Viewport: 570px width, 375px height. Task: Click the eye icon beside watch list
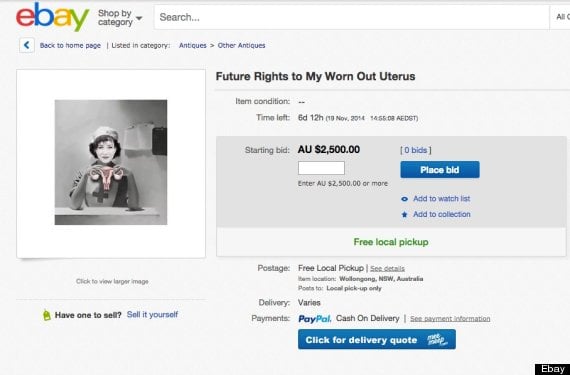[x=405, y=199]
